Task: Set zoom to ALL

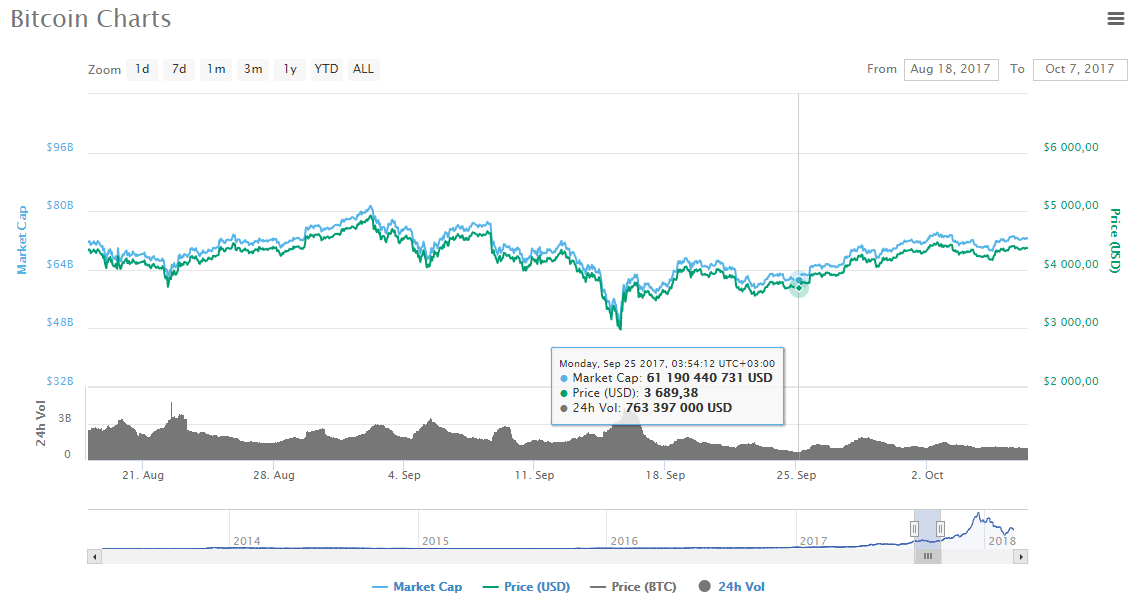Action: 363,69
